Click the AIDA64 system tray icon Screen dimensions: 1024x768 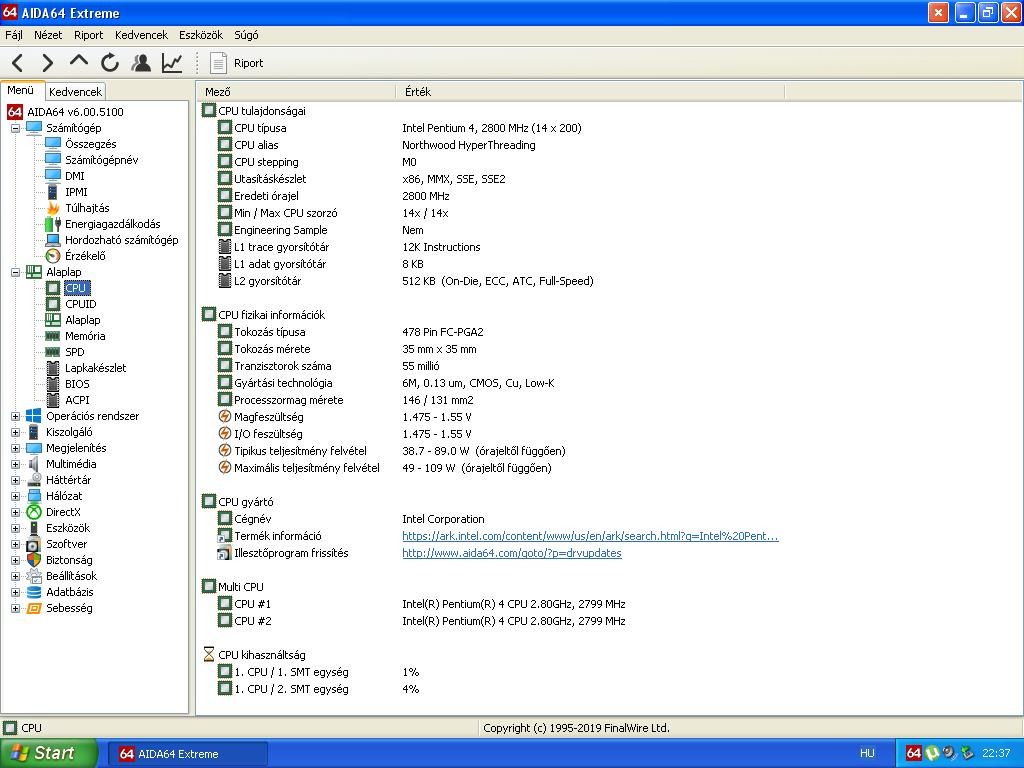tap(914, 753)
